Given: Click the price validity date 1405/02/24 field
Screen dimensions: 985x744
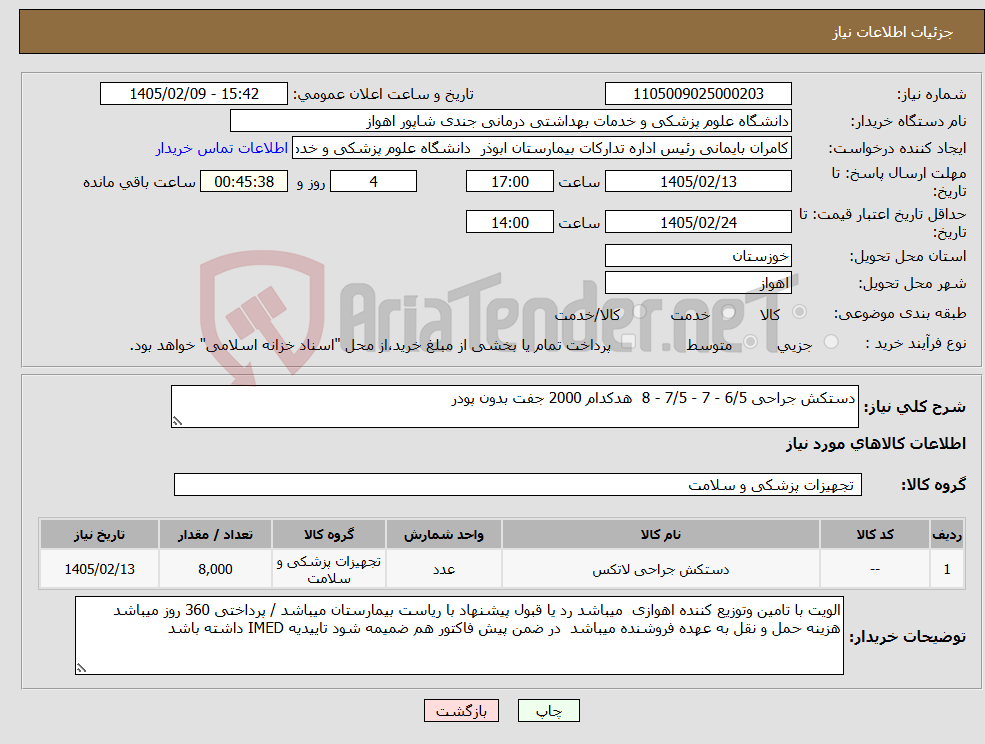Looking at the screenshot, I should (x=698, y=222).
